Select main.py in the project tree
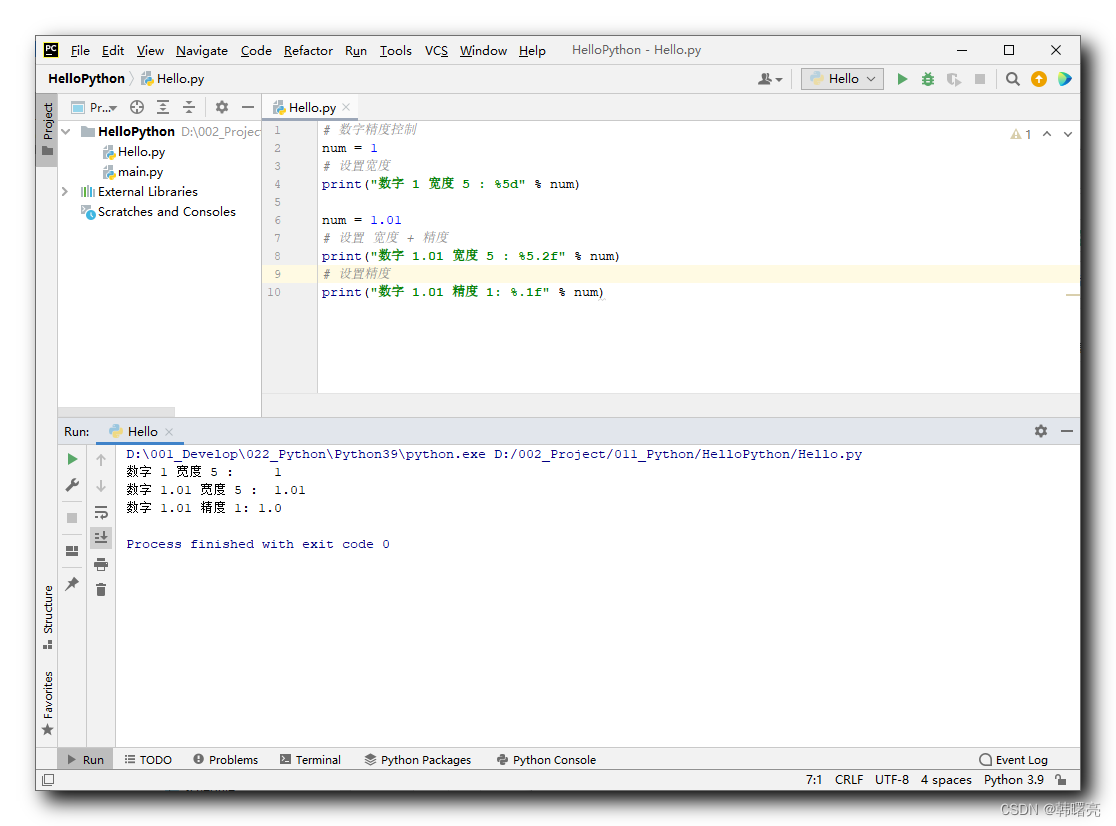Viewport: 1116px width, 826px height. tap(139, 171)
